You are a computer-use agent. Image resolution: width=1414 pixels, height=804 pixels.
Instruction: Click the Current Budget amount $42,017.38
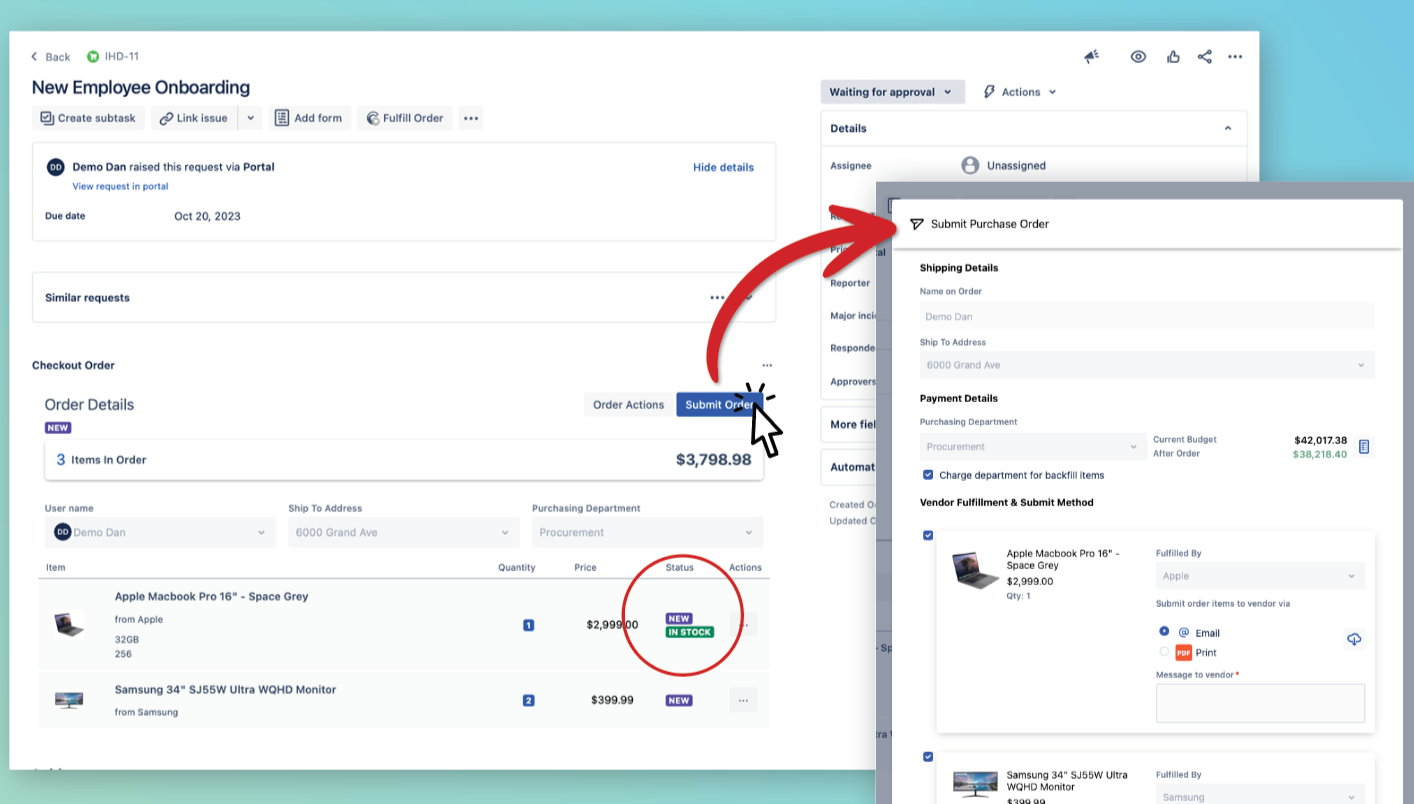[1320, 440]
